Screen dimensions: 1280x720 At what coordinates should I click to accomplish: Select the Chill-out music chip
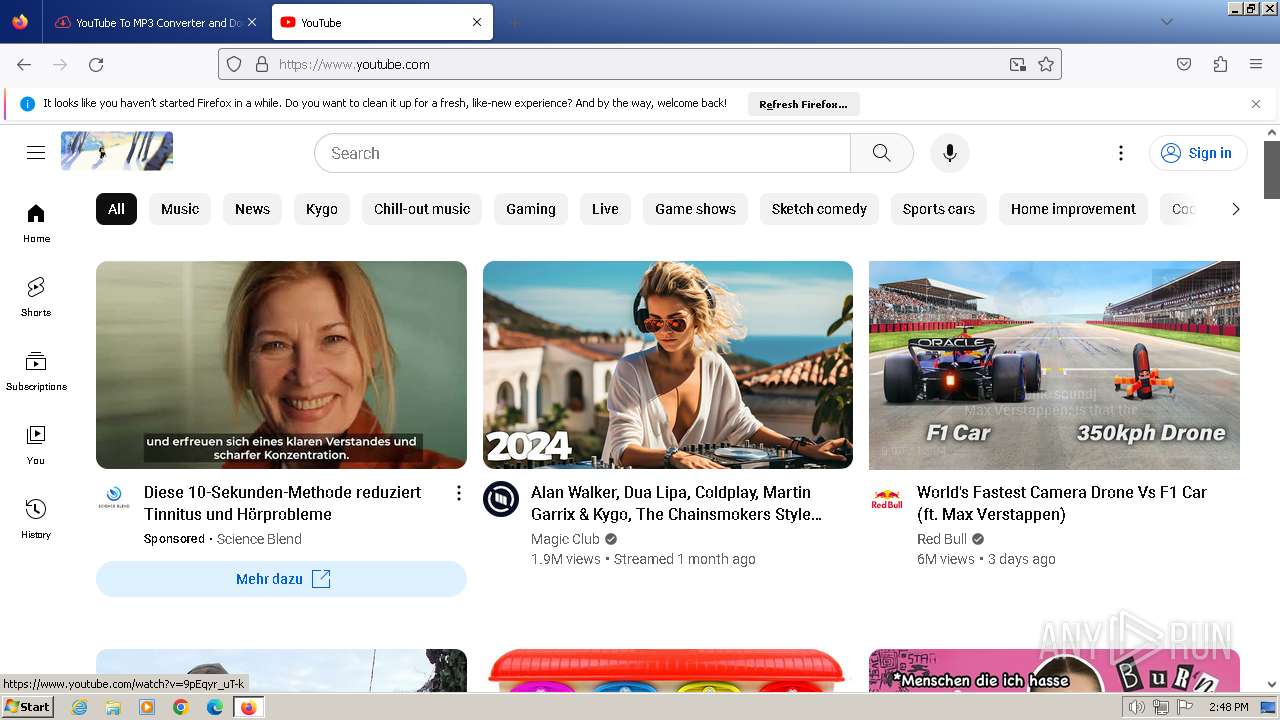(422, 209)
